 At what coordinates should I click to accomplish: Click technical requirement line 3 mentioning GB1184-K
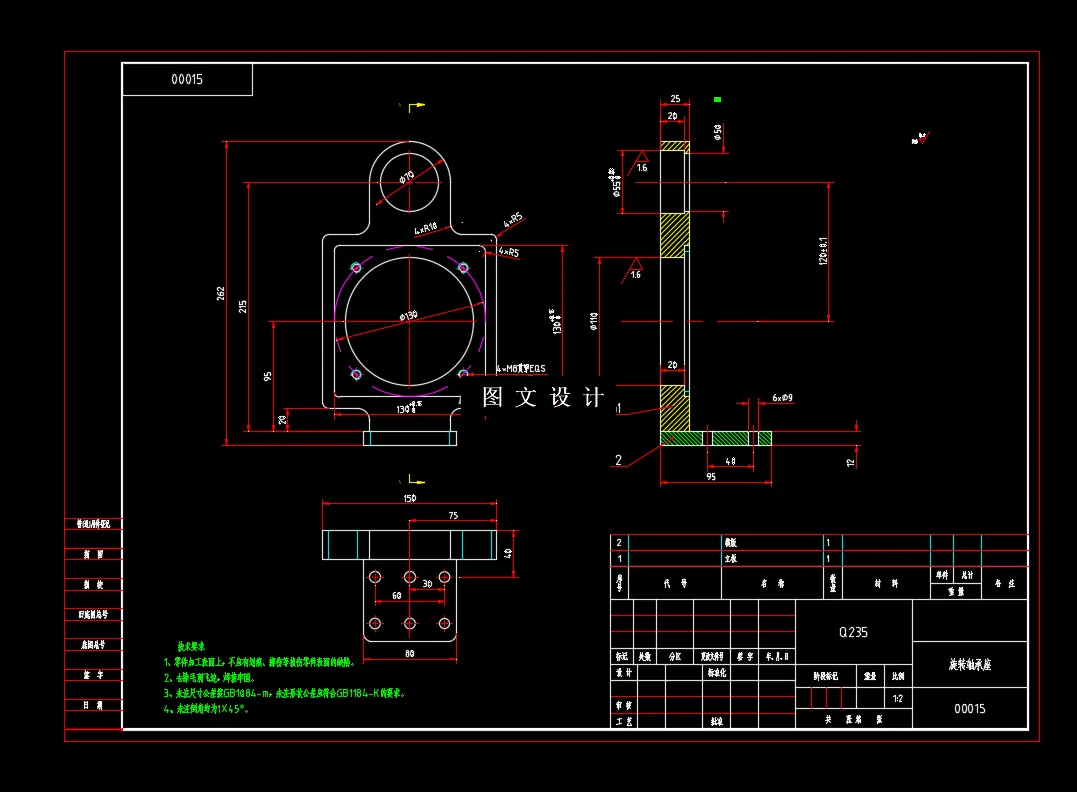tap(284, 693)
